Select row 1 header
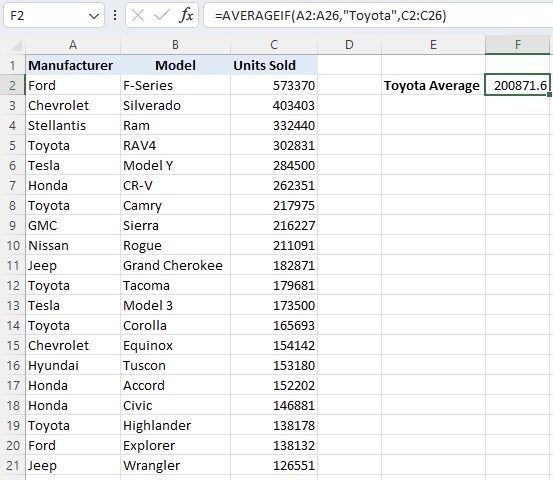 [13, 65]
